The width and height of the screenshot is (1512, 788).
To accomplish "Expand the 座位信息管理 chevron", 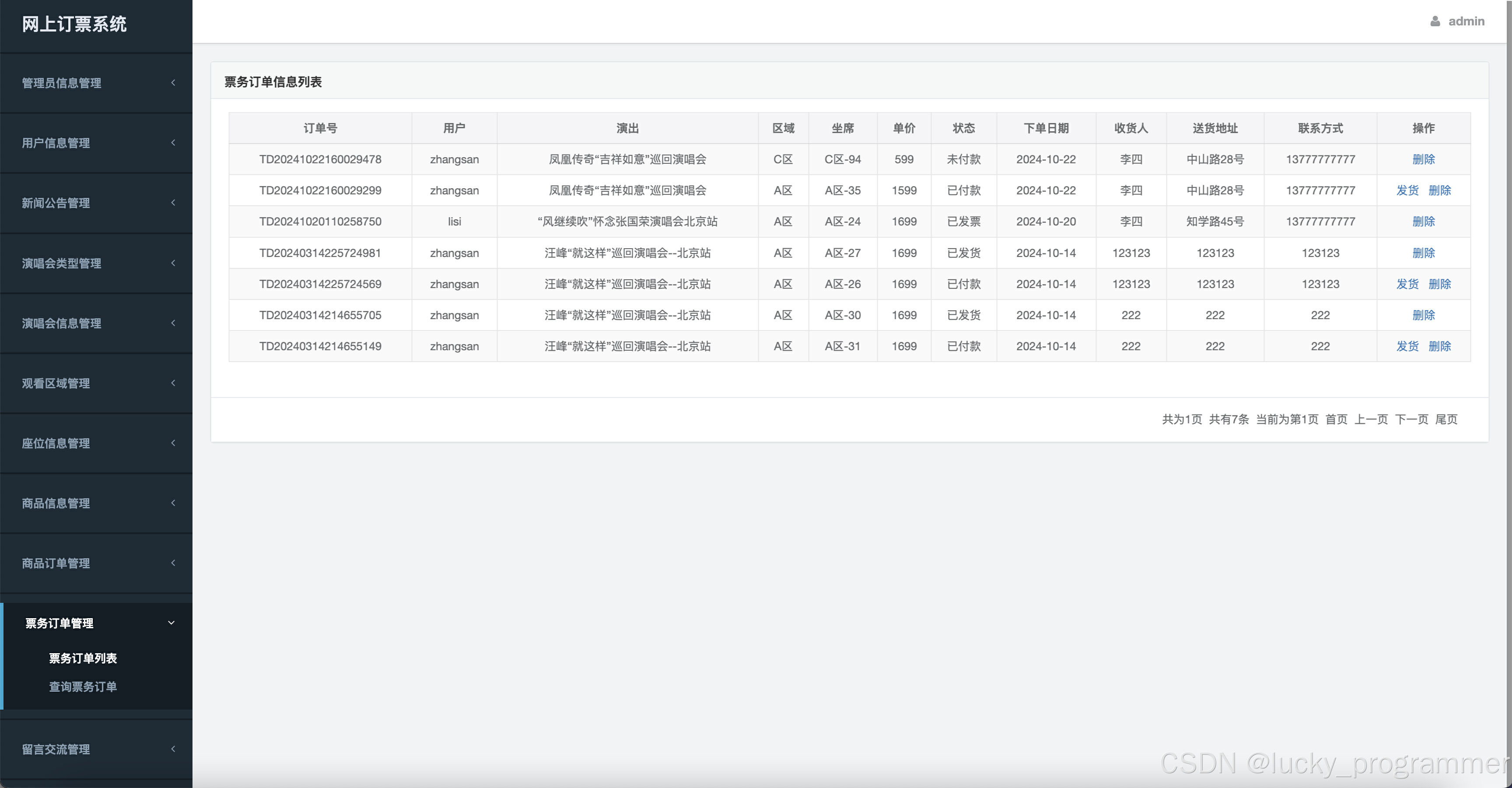I will [173, 443].
